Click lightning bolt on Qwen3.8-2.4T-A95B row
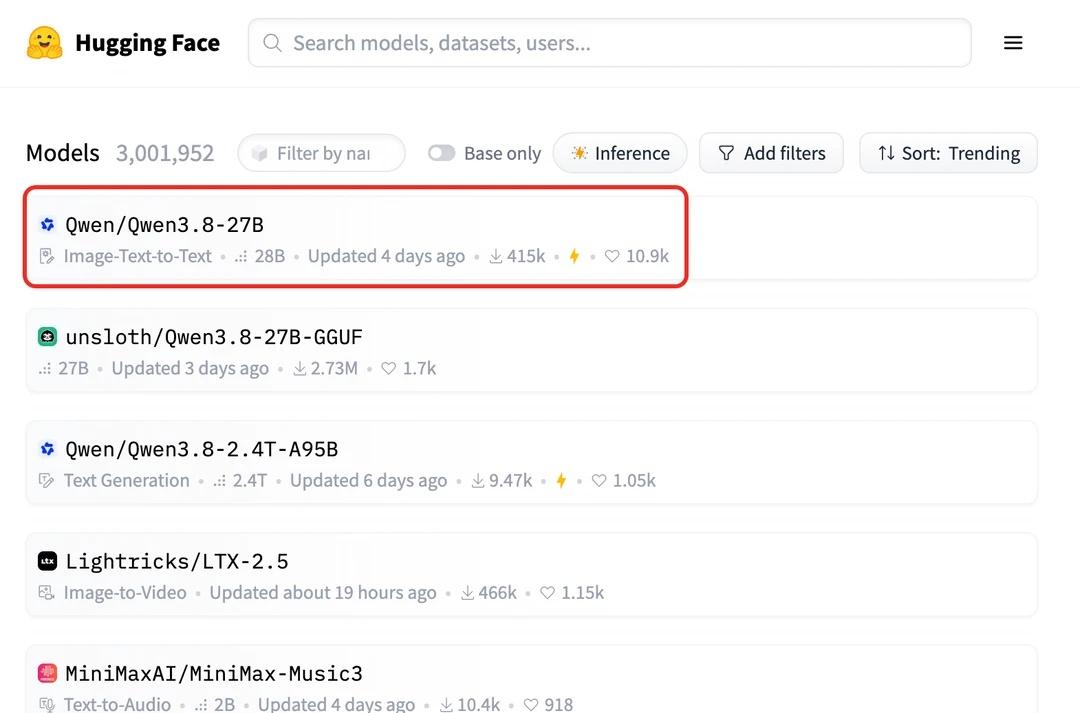1080x713 pixels. tap(561, 480)
